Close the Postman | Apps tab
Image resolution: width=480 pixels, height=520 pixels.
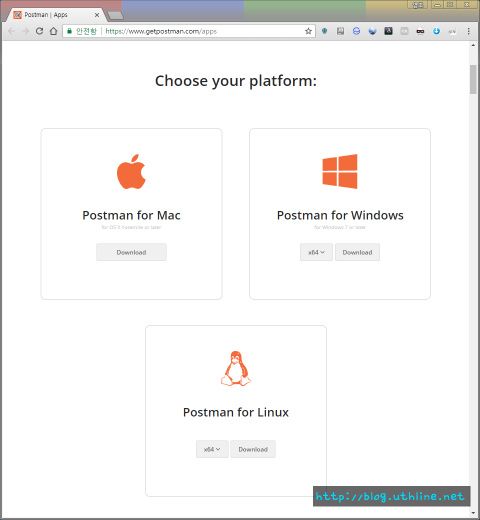[x=97, y=15]
